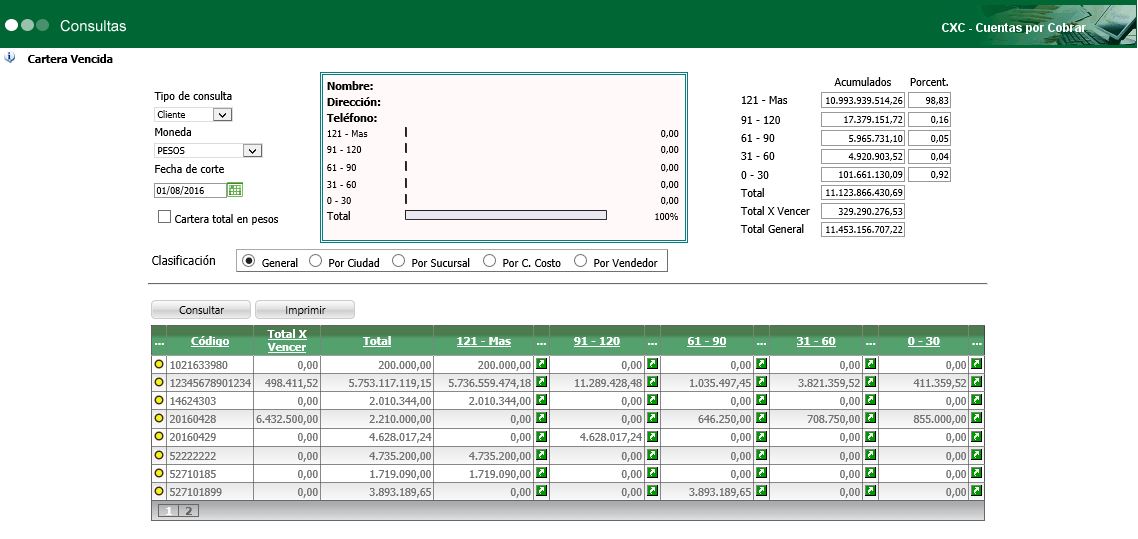Open 121 - Mas detail arrow for 12345678901234
The width and height of the screenshot is (1138, 539).
[541, 382]
